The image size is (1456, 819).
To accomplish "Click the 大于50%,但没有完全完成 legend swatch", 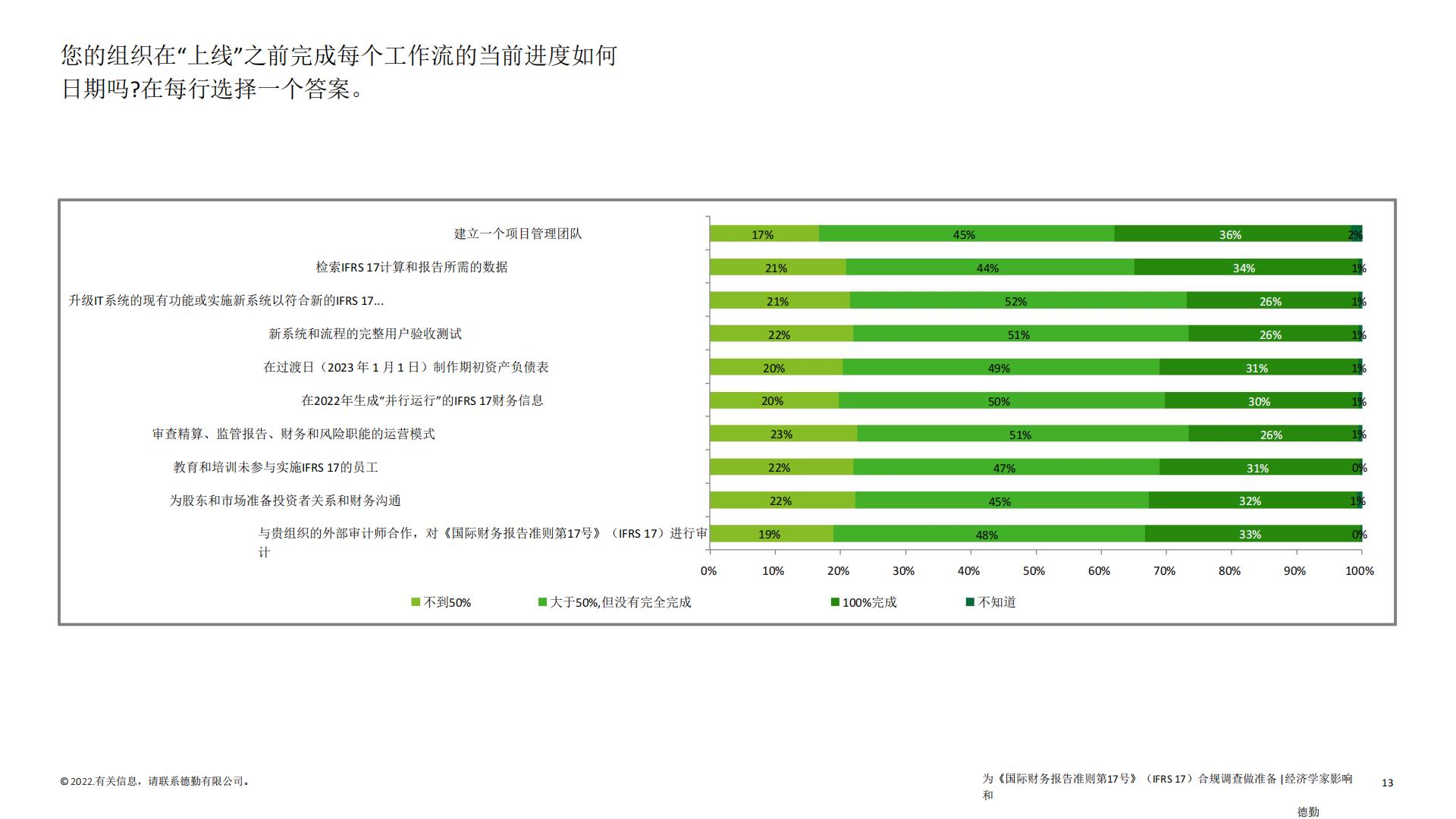I will [542, 602].
